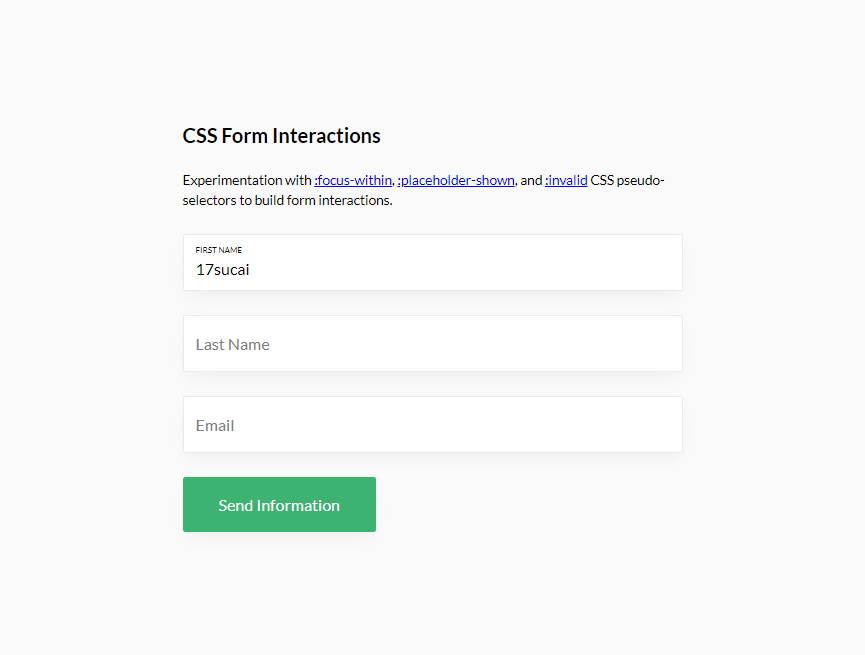
Task: Follow the :placeholder-shown link
Action: (456, 181)
